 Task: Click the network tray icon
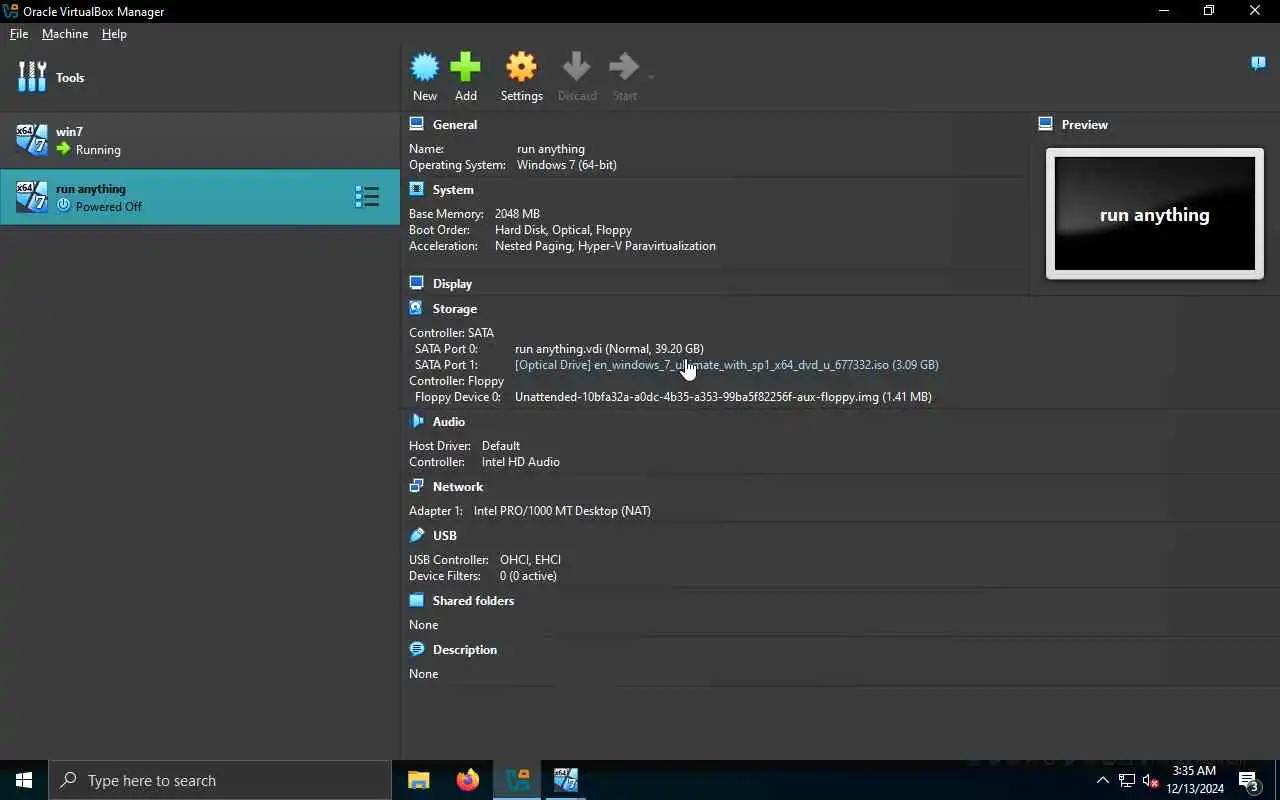point(1126,780)
